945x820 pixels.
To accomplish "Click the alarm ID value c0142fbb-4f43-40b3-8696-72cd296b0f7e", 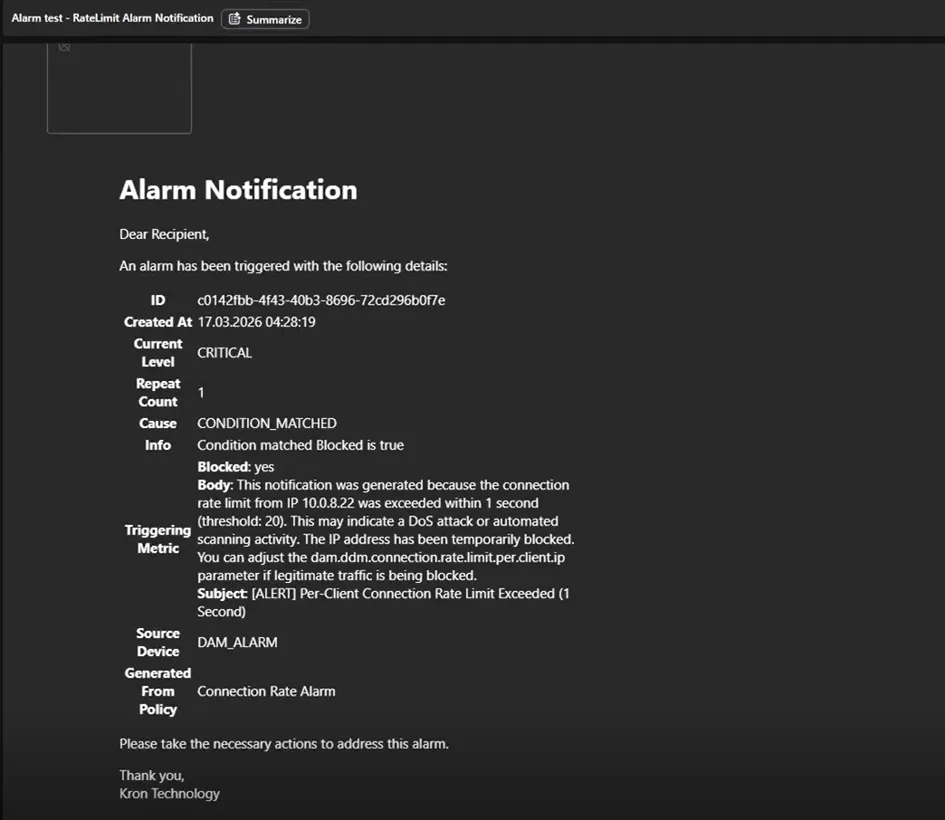I will click(x=321, y=300).
